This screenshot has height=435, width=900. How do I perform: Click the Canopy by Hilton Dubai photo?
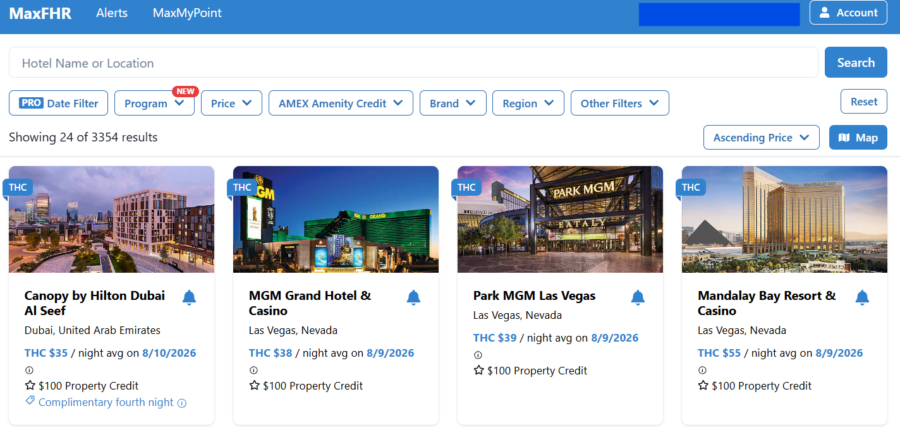(111, 219)
